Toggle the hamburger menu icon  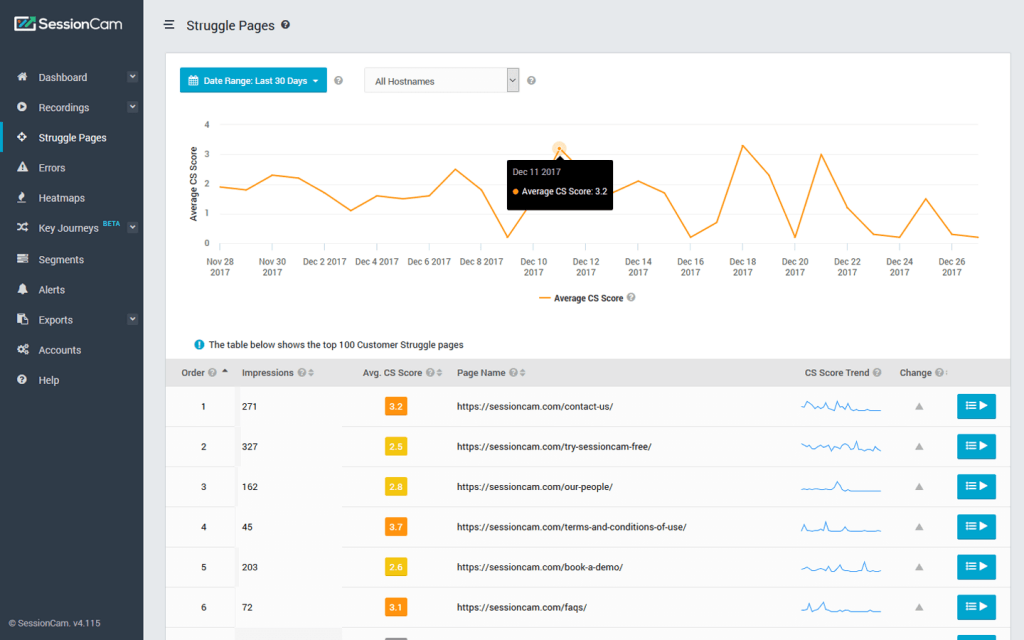[x=169, y=25]
